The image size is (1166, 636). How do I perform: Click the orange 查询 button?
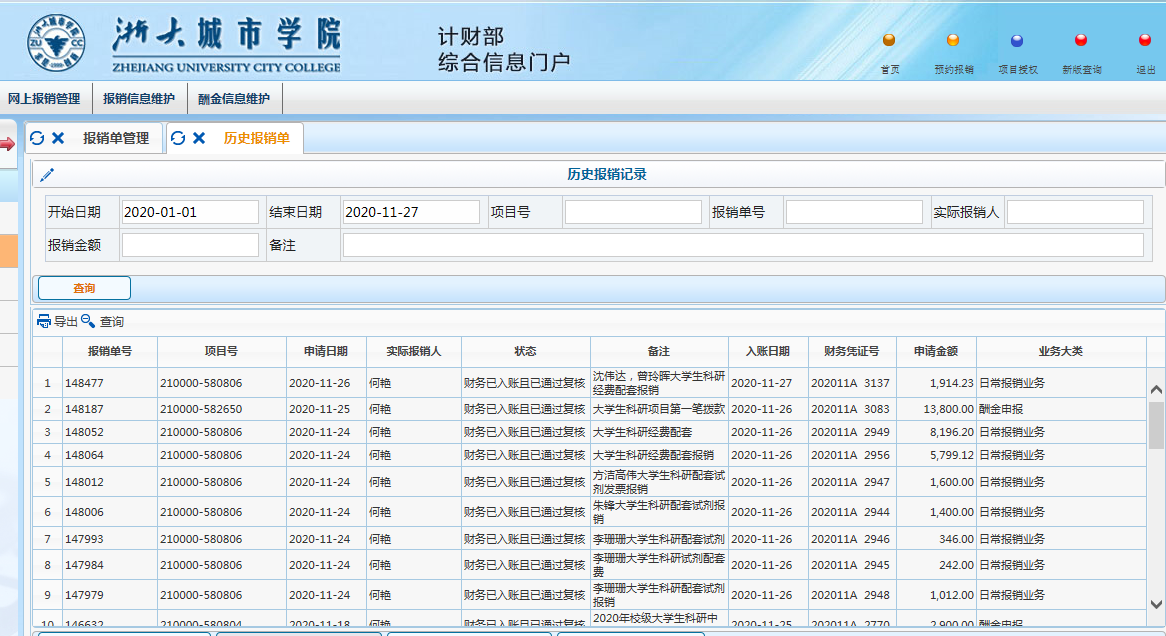84,288
